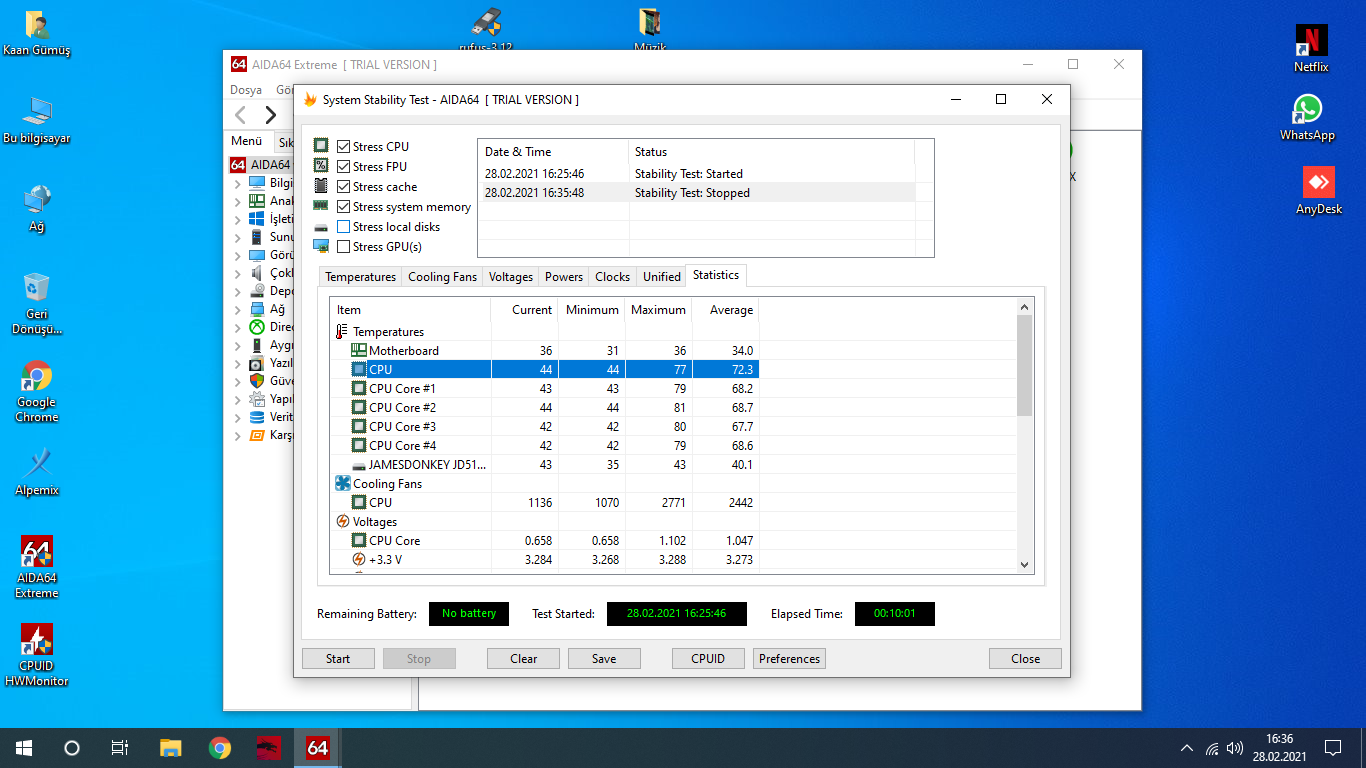Disable the Stress cache option
This screenshot has height=768, width=1366.
pos(344,187)
